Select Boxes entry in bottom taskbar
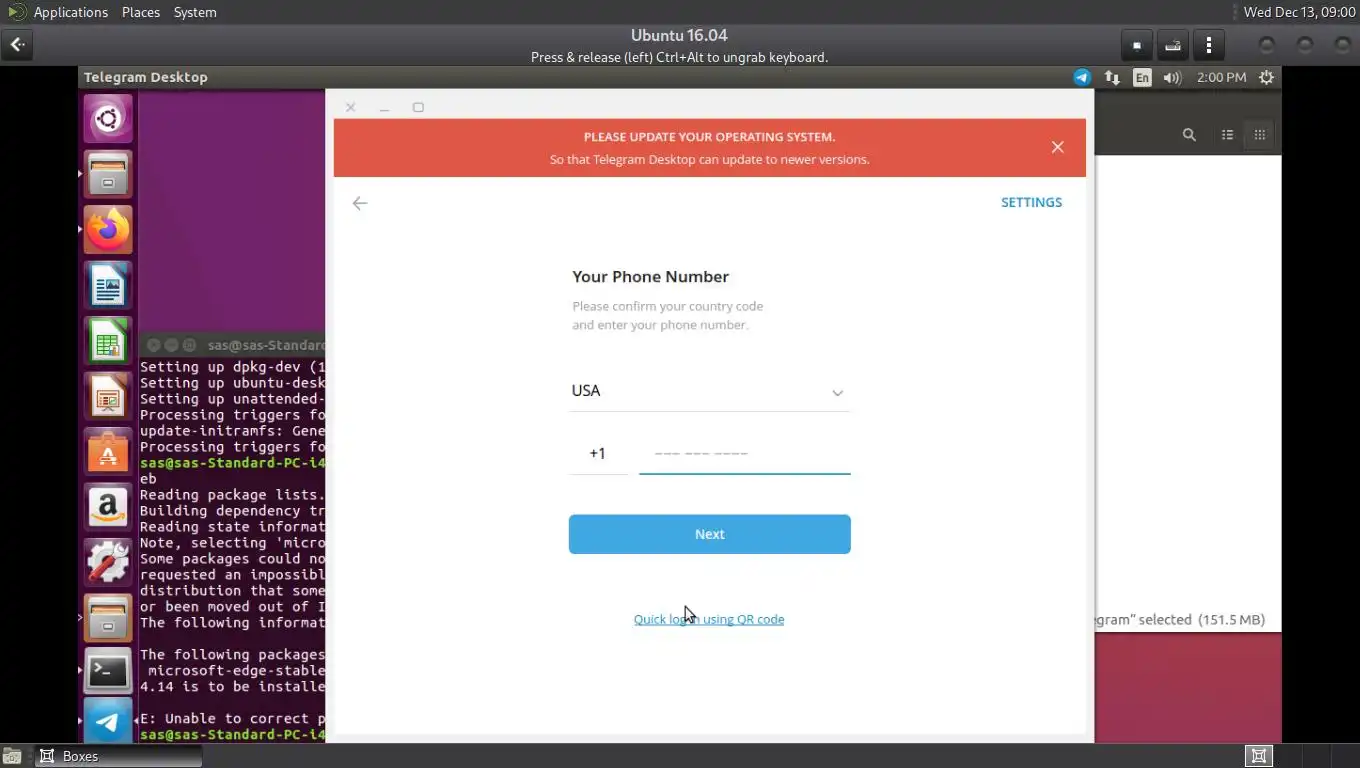1360x768 pixels. pos(118,756)
